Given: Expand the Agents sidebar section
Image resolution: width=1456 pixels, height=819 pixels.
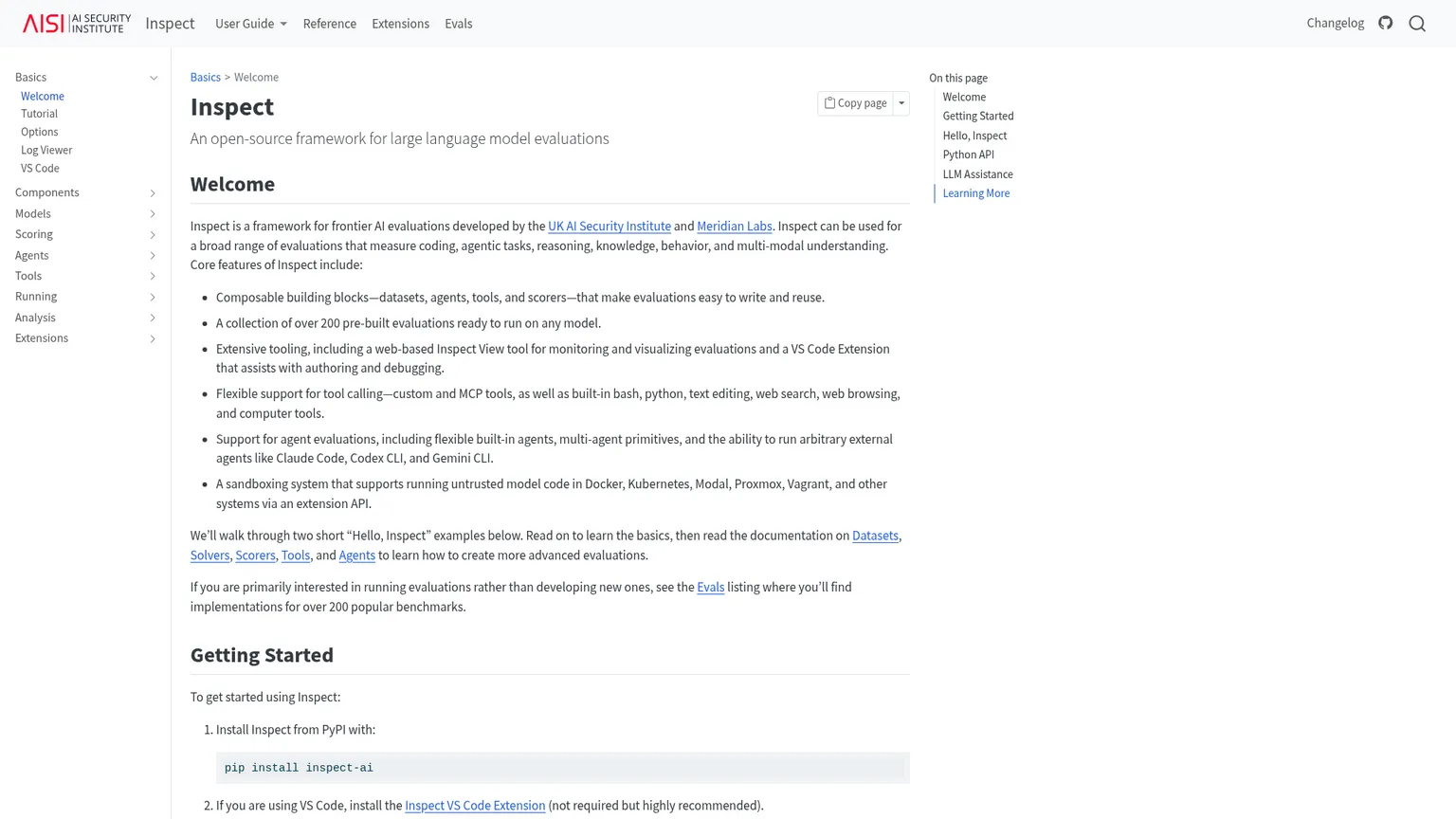Looking at the screenshot, I should (153, 256).
